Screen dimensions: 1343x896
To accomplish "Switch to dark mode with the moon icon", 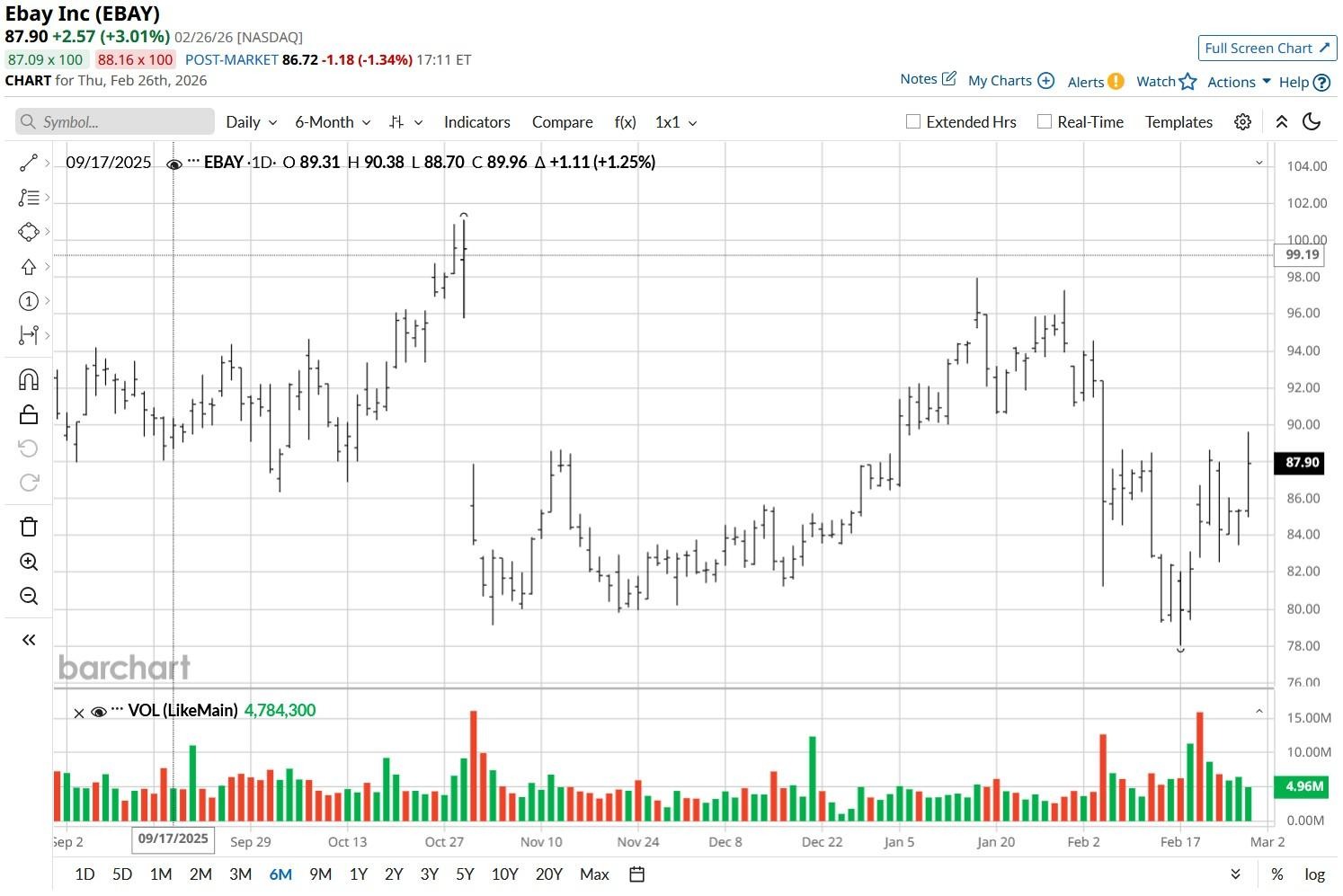I will pos(1312,122).
